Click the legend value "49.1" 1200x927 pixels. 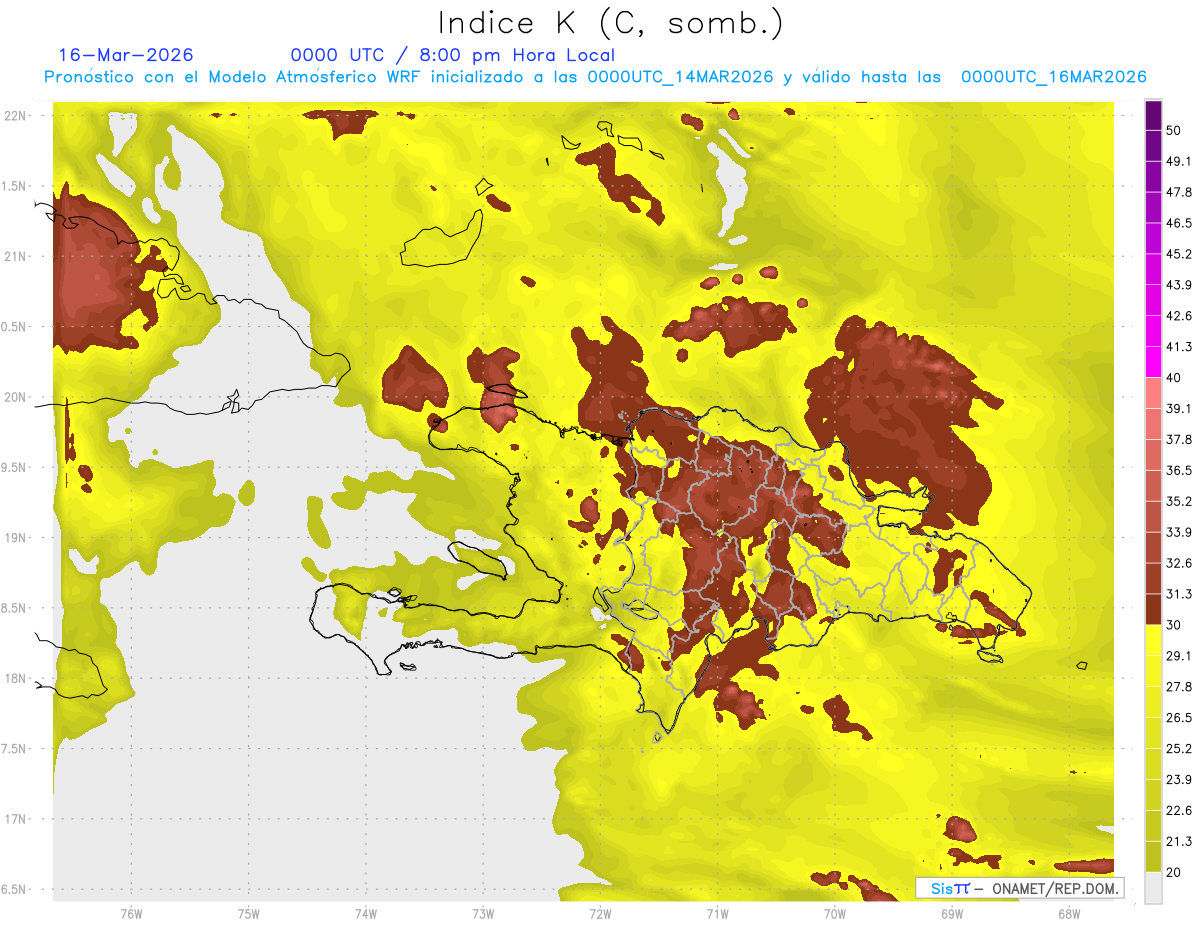(x=1179, y=161)
